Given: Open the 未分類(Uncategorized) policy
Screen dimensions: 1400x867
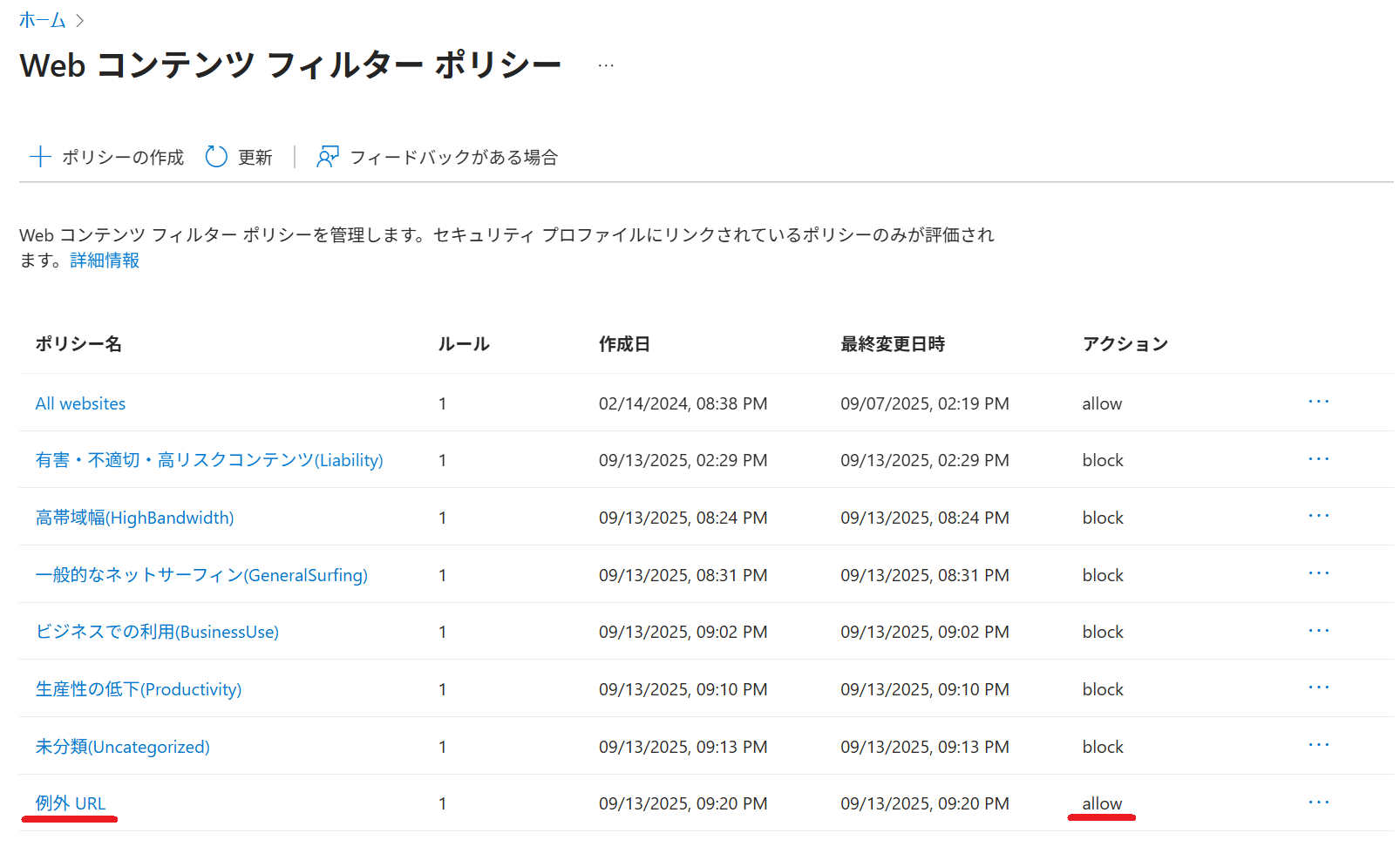Looking at the screenshot, I should point(122,747).
